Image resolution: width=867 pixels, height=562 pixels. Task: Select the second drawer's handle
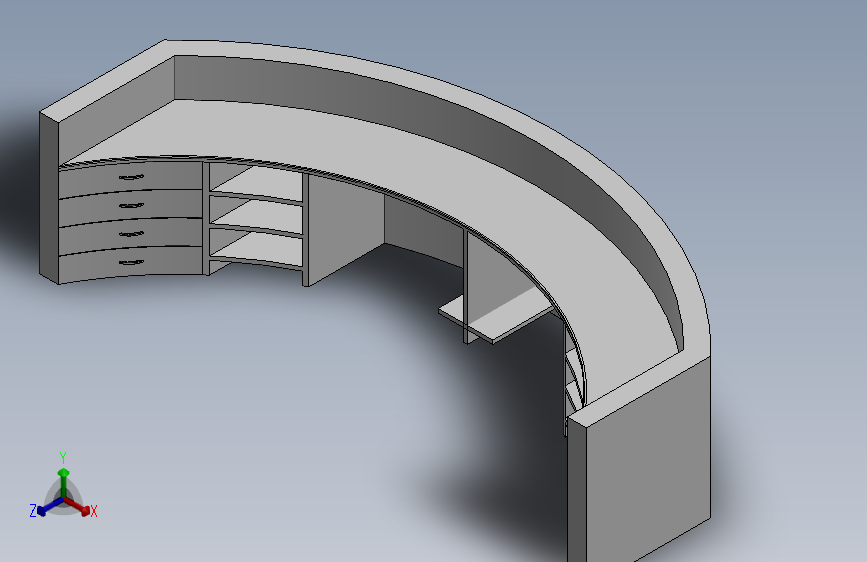point(131,206)
